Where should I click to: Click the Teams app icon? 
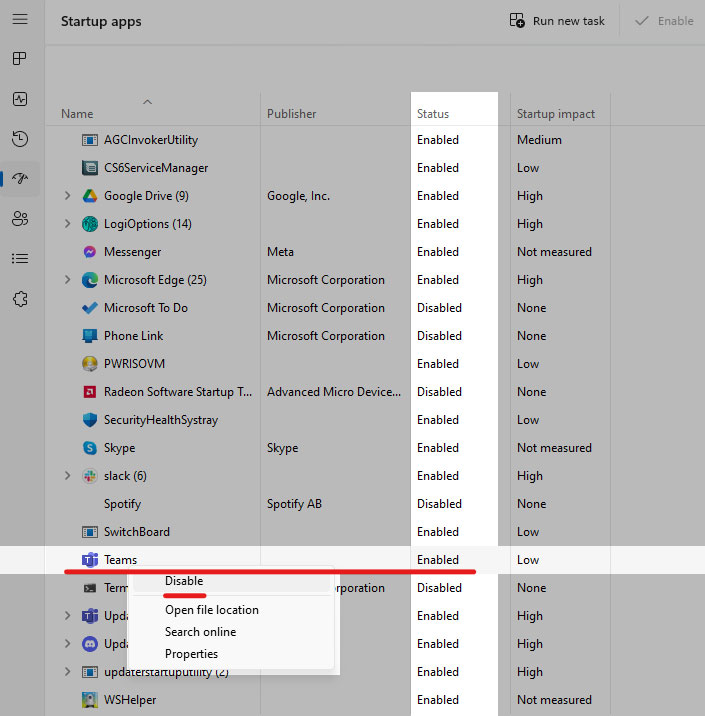tap(89, 560)
